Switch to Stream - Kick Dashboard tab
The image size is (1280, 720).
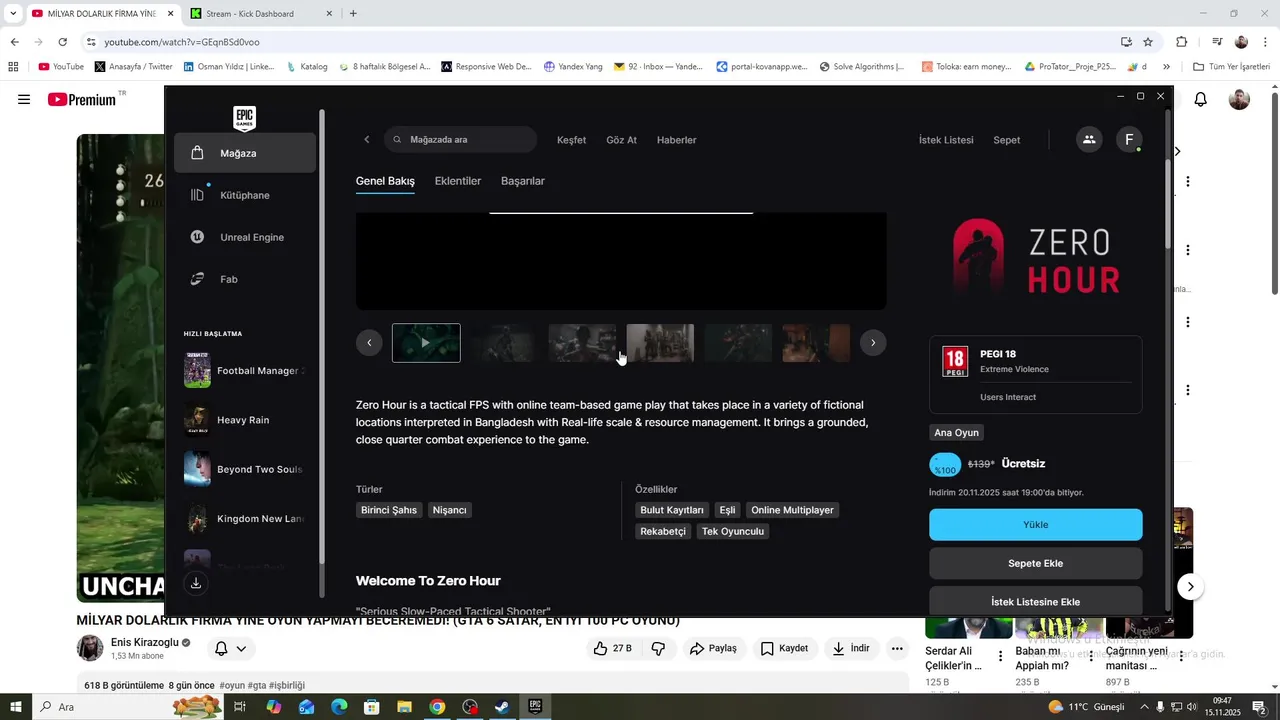click(260, 14)
